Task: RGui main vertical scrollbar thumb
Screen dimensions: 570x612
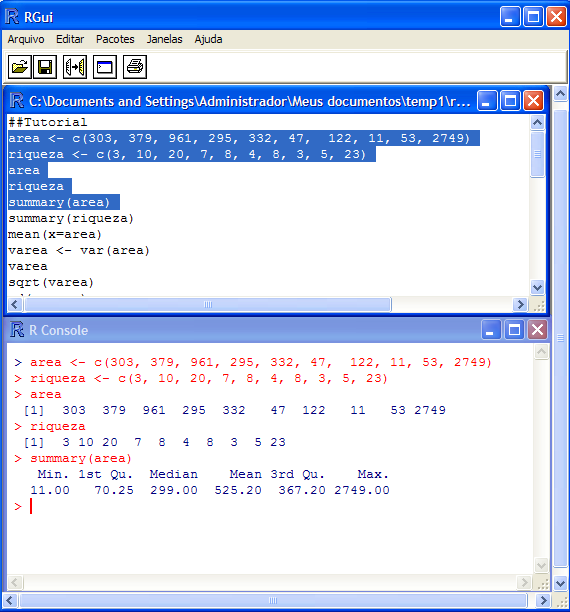Action: point(561,338)
